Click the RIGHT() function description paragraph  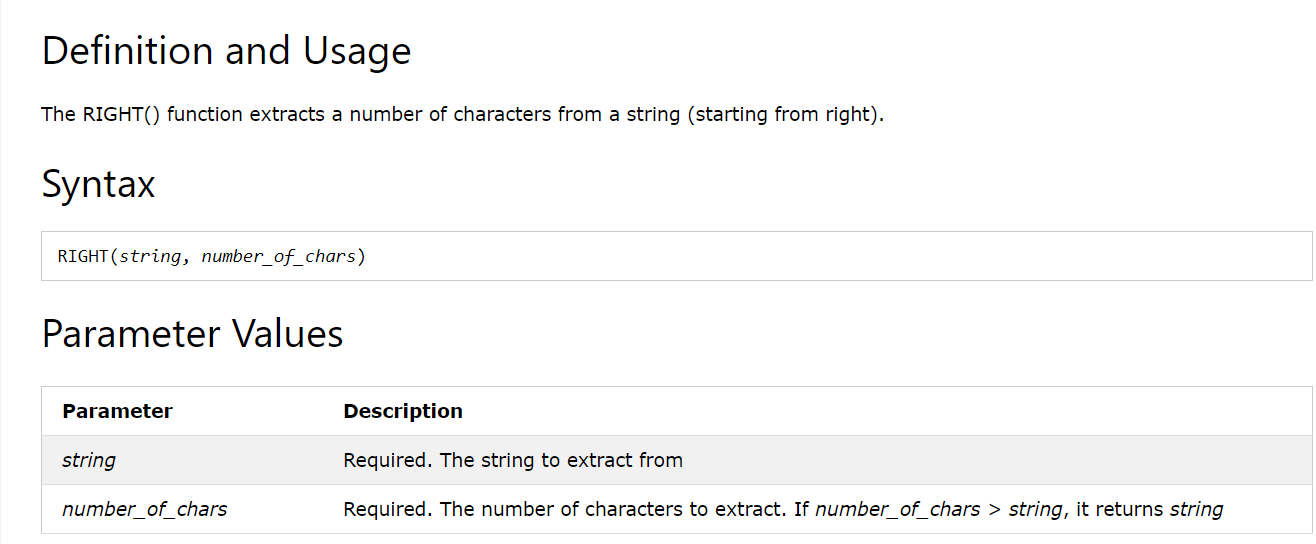coord(463,114)
